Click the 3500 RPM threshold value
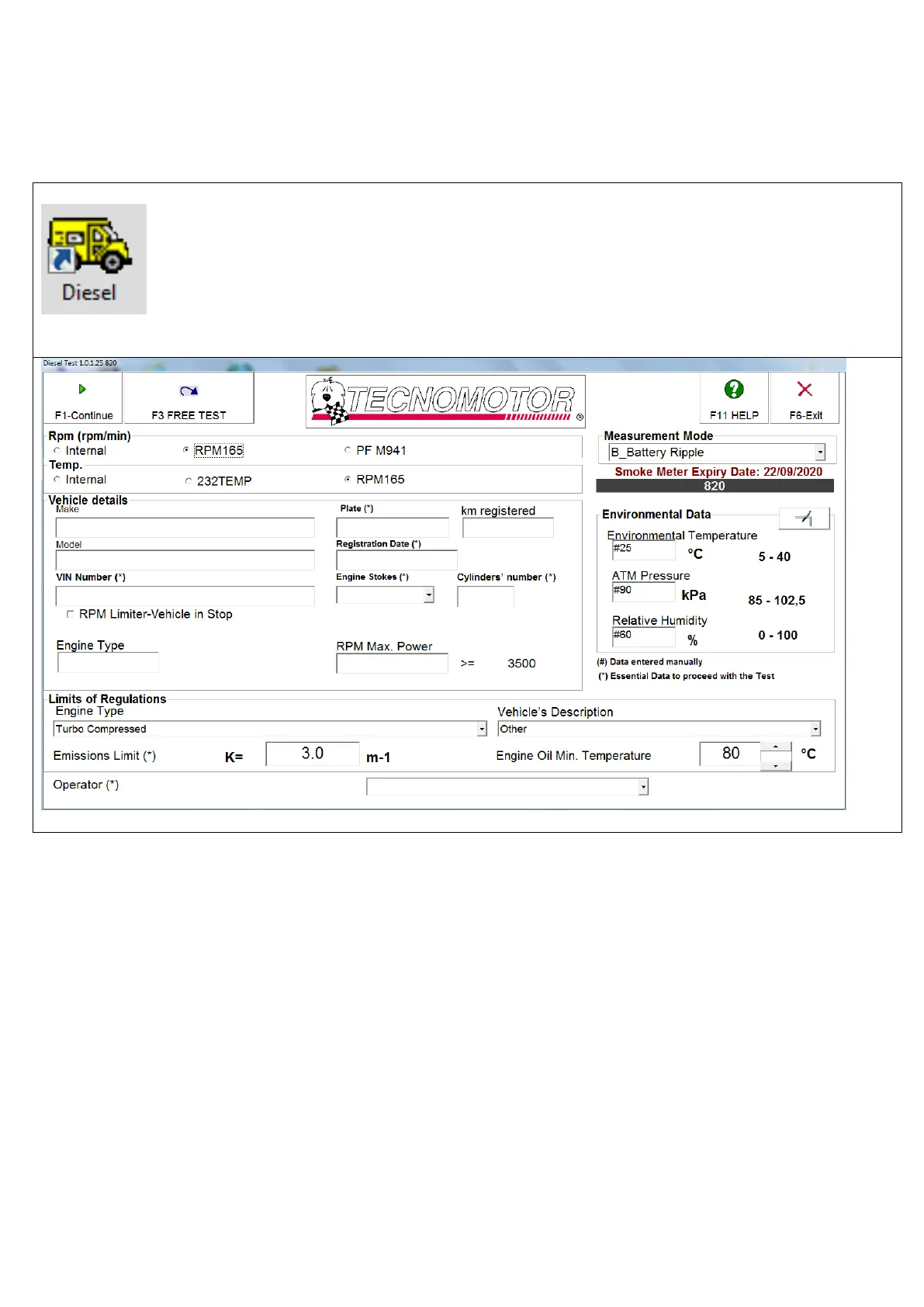Screen dimensions: 924x1307 (x=521, y=664)
